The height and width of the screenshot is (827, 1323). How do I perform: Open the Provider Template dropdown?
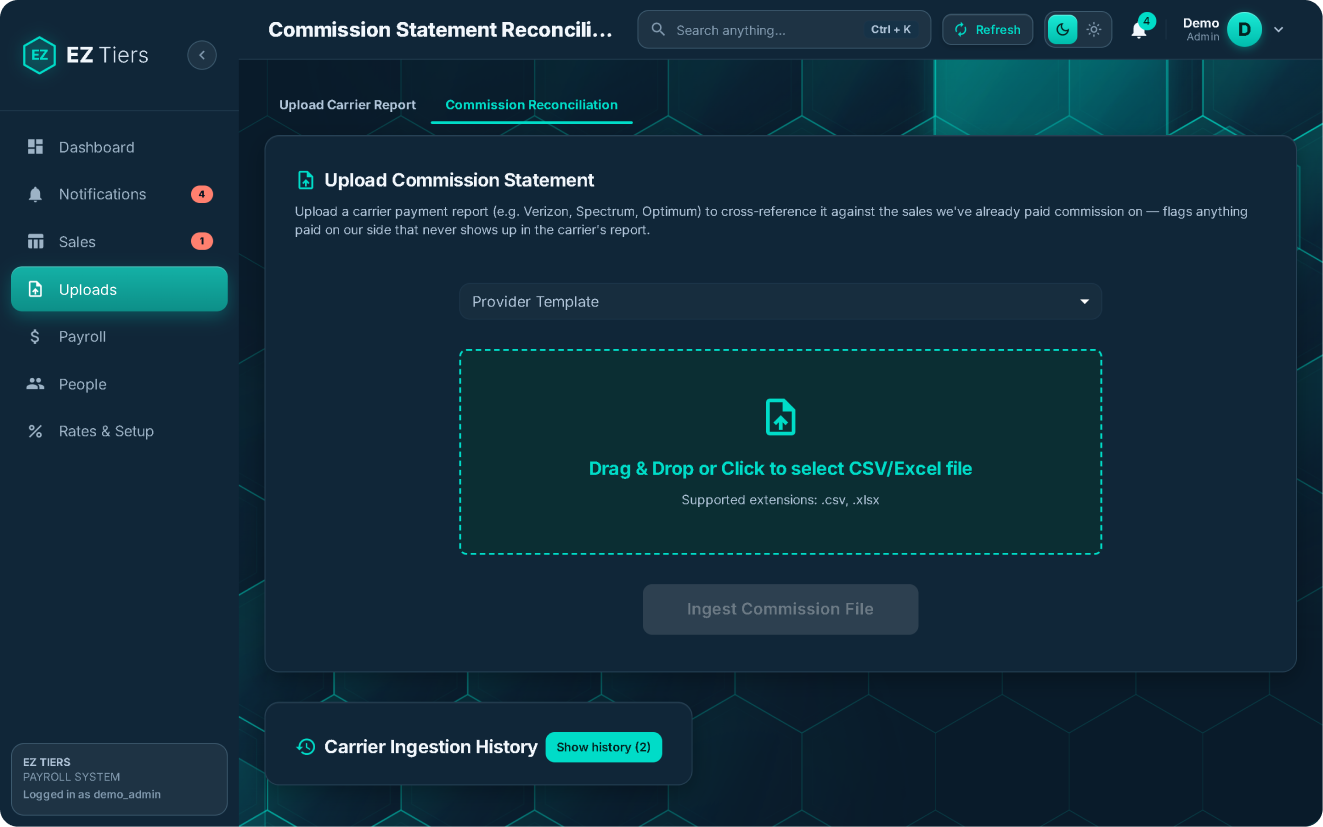click(x=780, y=301)
